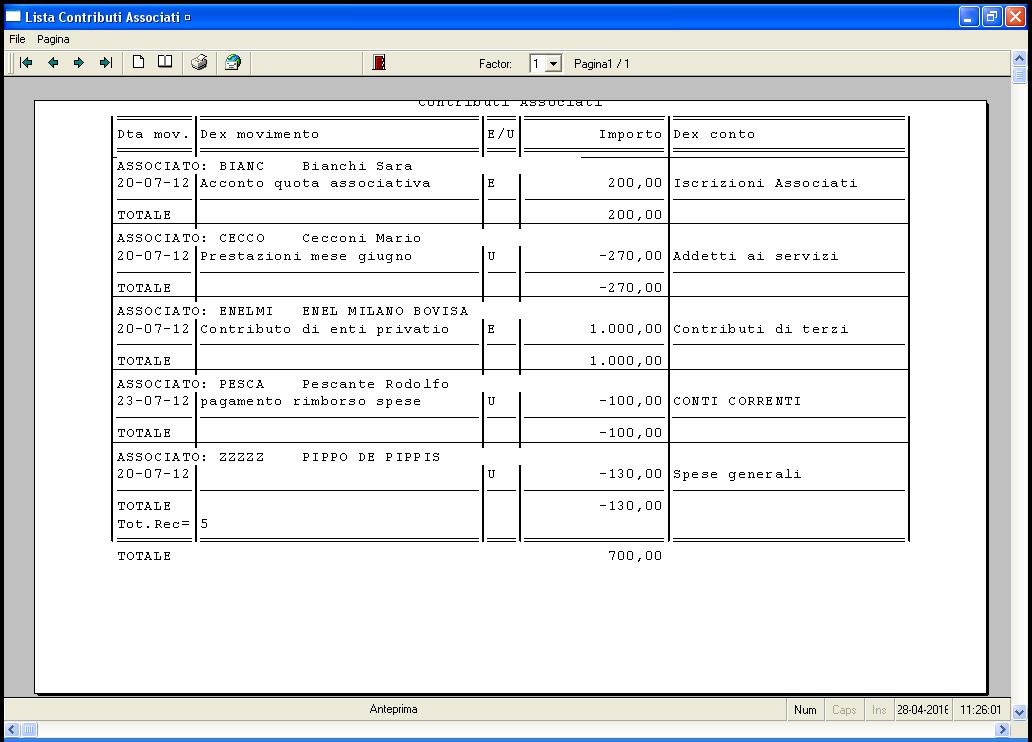Open the Pagina menu
Screen dimensions: 1032x742
pos(53,39)
